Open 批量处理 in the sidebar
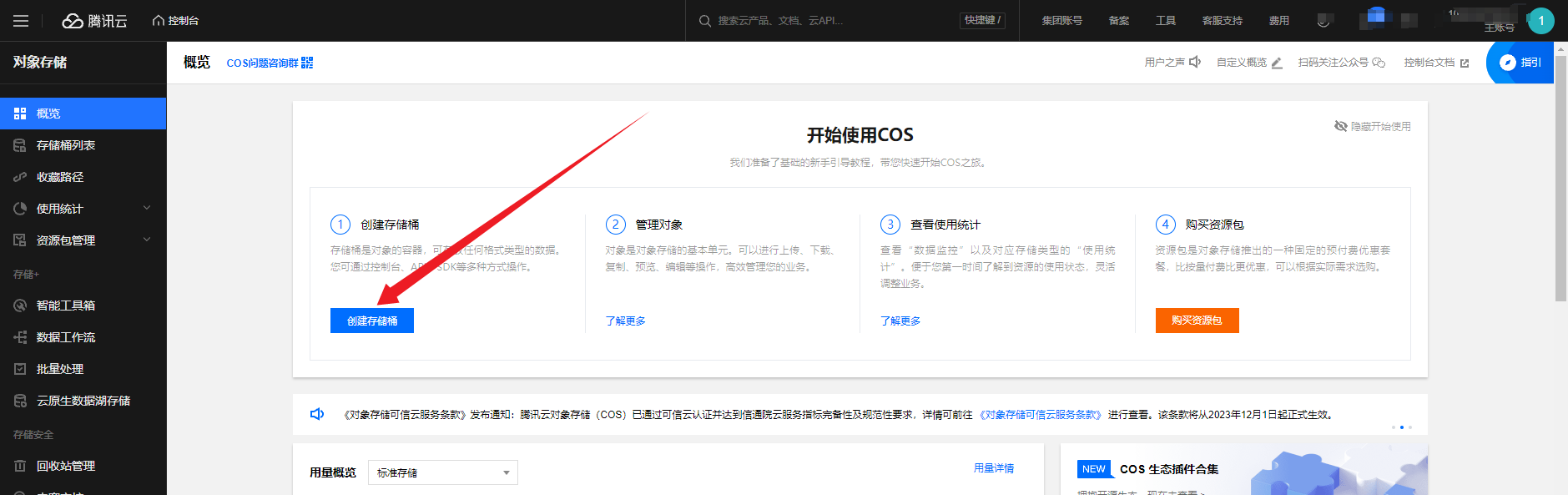This screenshot has height=495, width=1568. coord(83,369)
